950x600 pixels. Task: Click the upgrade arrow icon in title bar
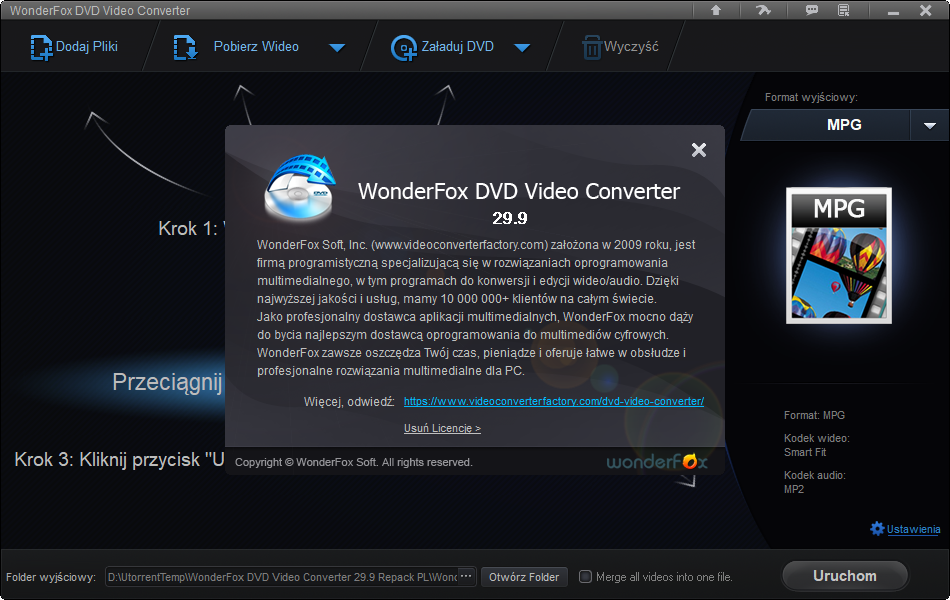click(x=716, y=10)
